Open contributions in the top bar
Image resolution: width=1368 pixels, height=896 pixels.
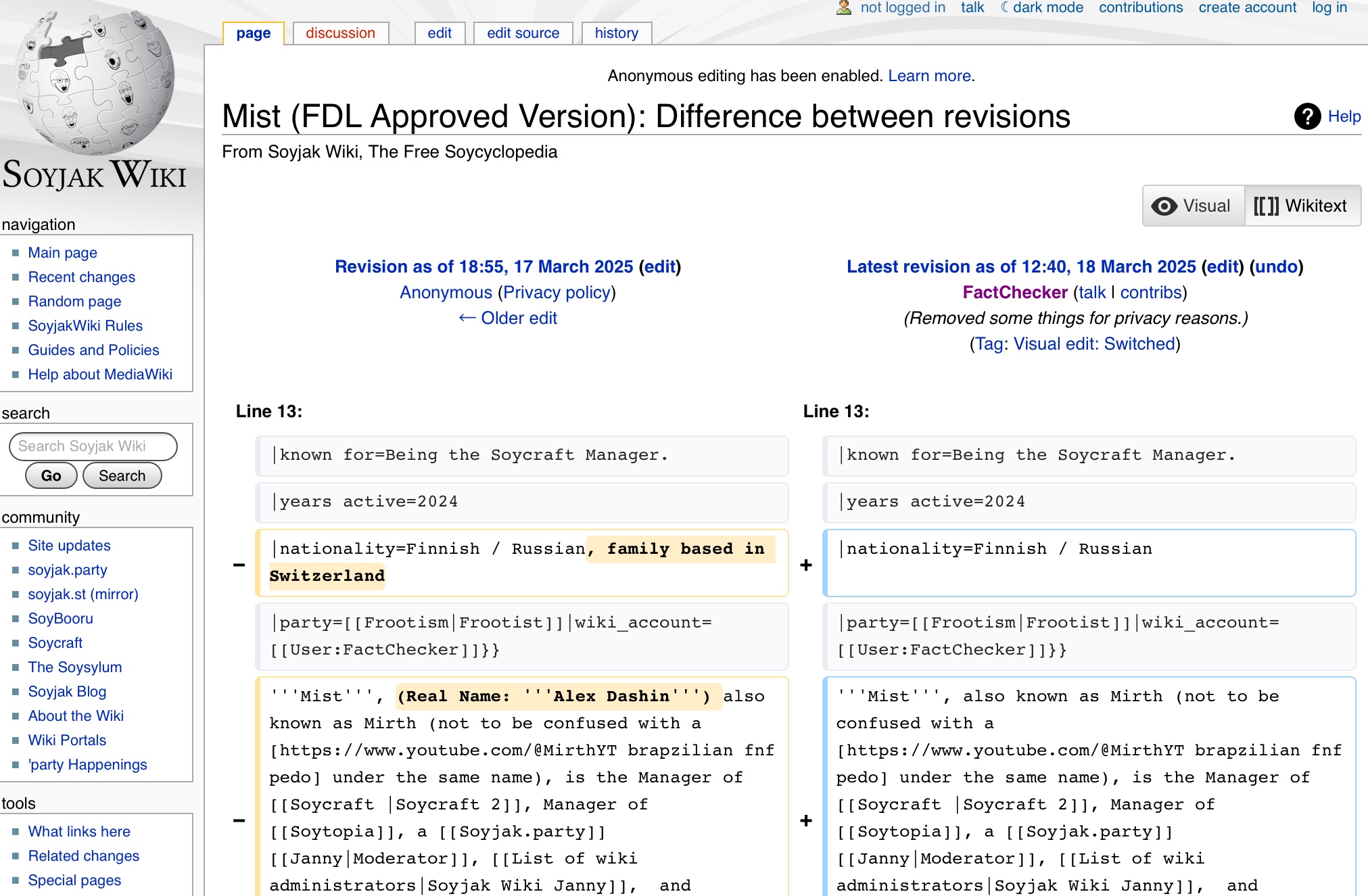coord(1141,7)
